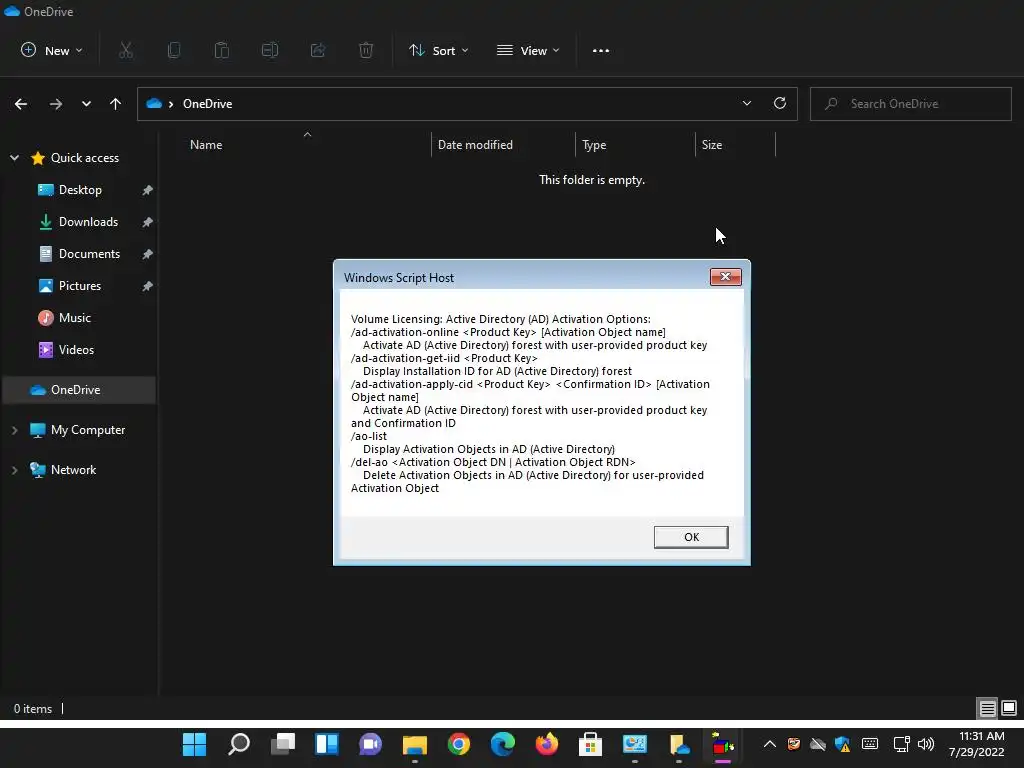Open Windows Start menu

pos(194,744)
